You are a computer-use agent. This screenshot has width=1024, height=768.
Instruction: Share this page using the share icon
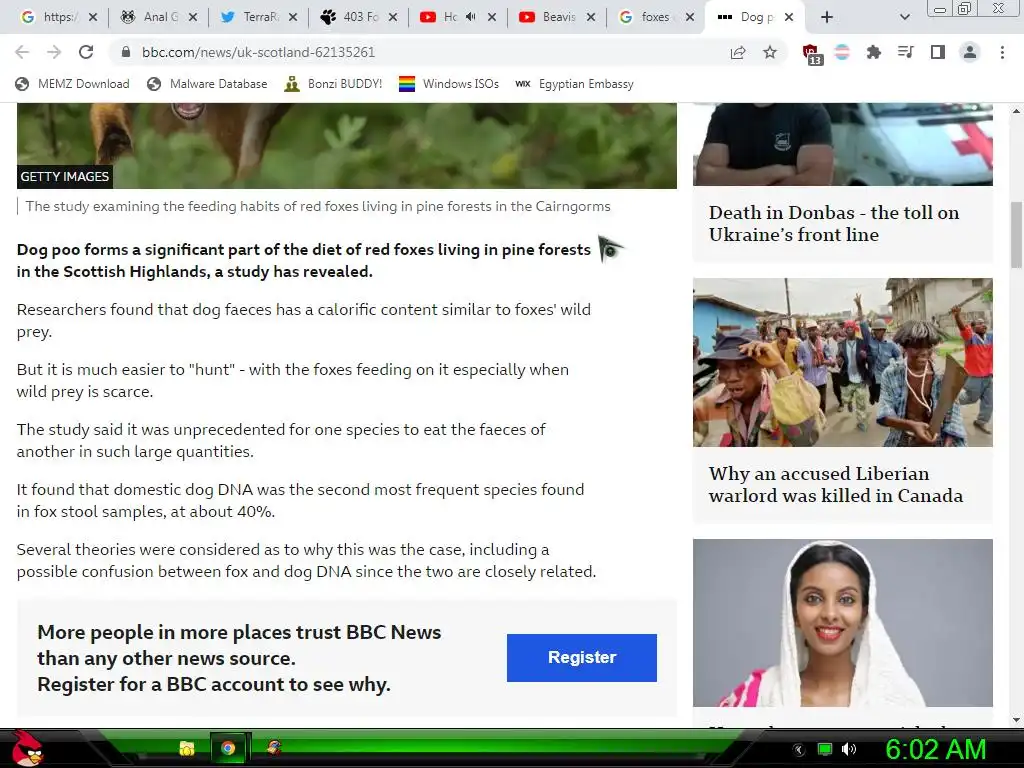tap(738, 52)
